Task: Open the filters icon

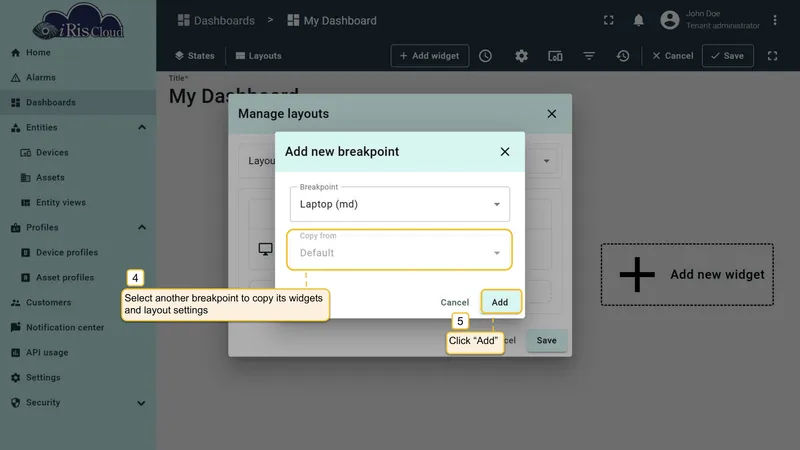Action: [589, 56]
